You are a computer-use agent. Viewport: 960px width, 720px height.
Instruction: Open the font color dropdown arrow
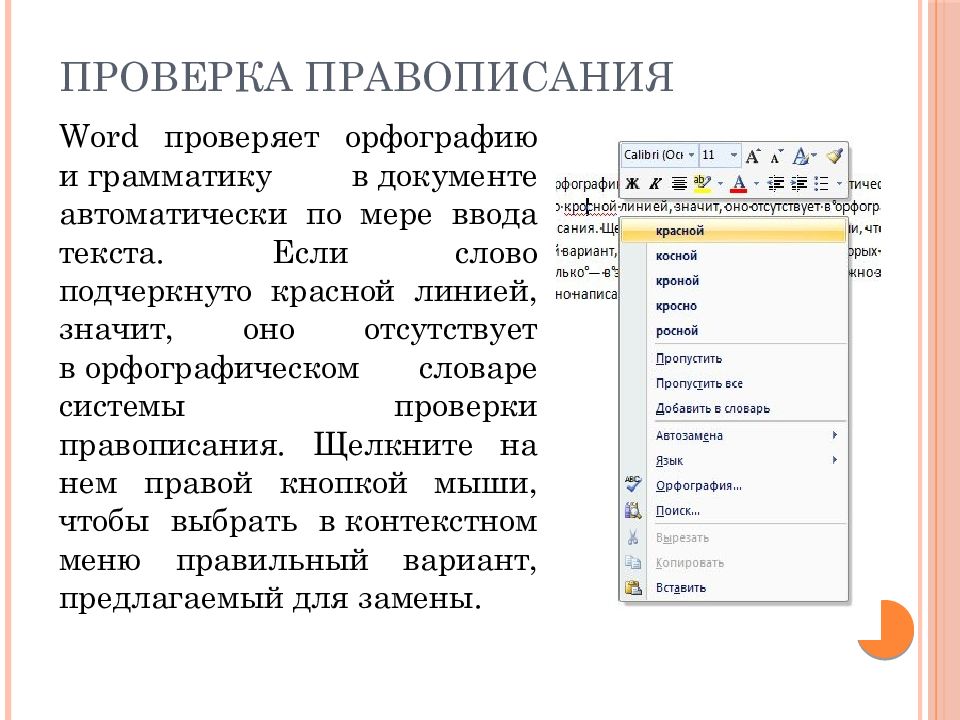(x=756, y=183)
